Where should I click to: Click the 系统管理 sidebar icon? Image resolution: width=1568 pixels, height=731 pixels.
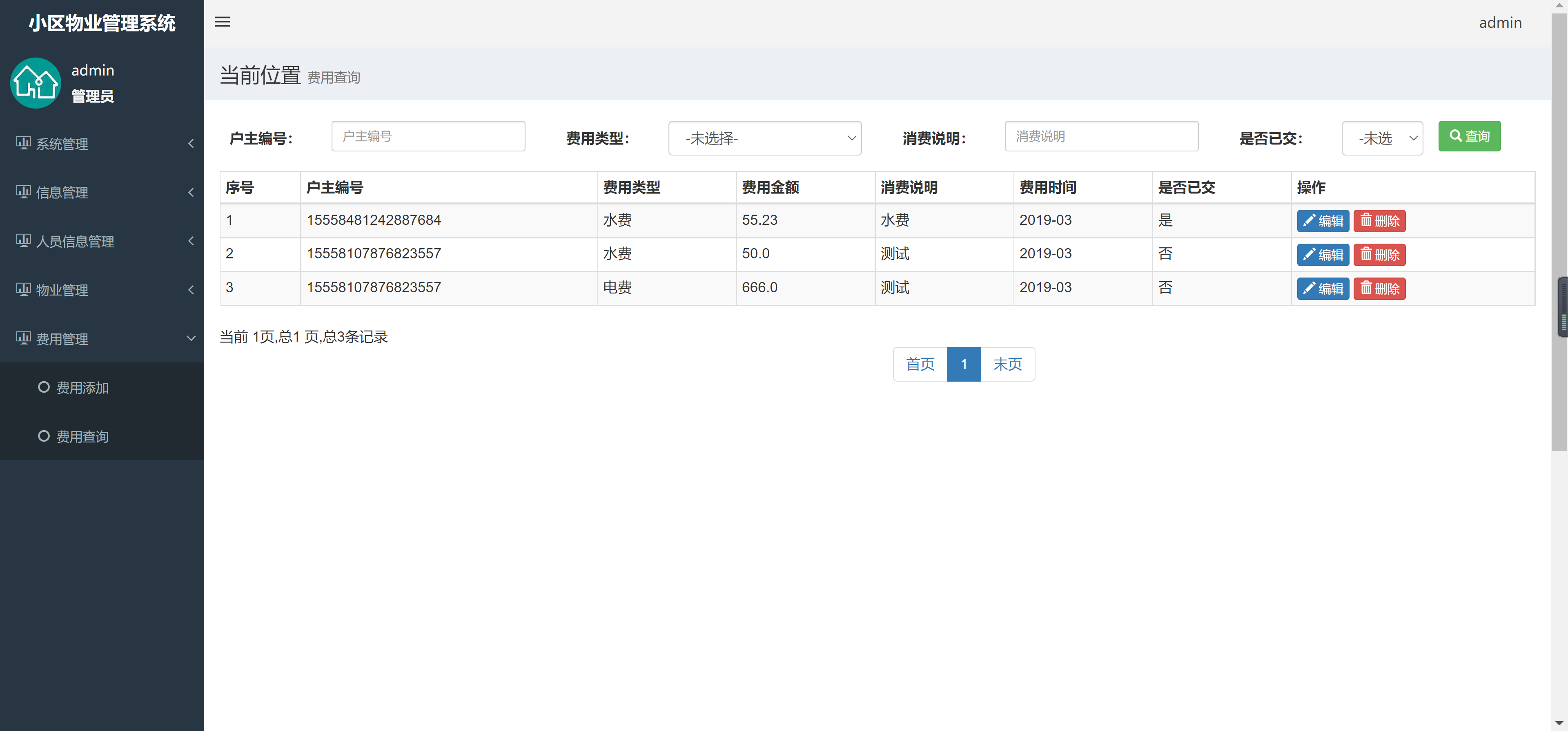pyautogui.click(x=23, y=143)
